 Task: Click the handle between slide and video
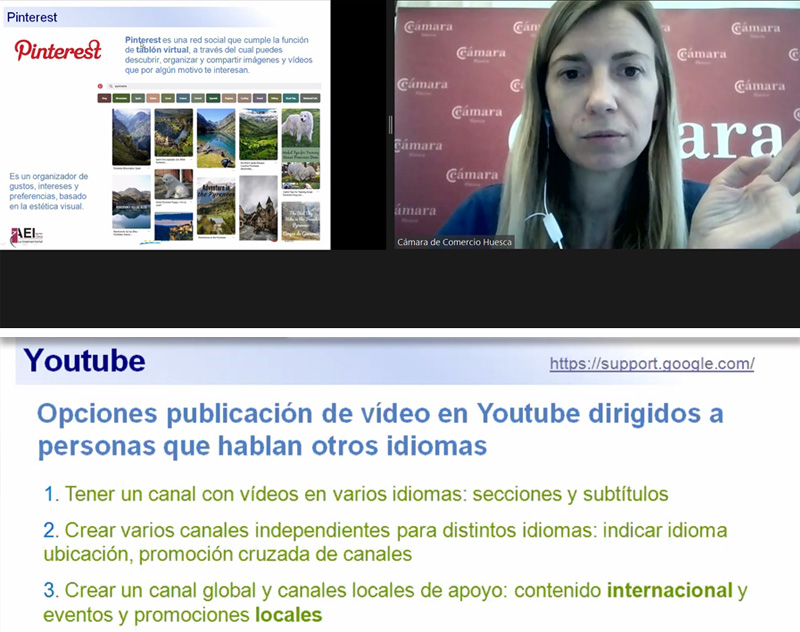(390, 125)
